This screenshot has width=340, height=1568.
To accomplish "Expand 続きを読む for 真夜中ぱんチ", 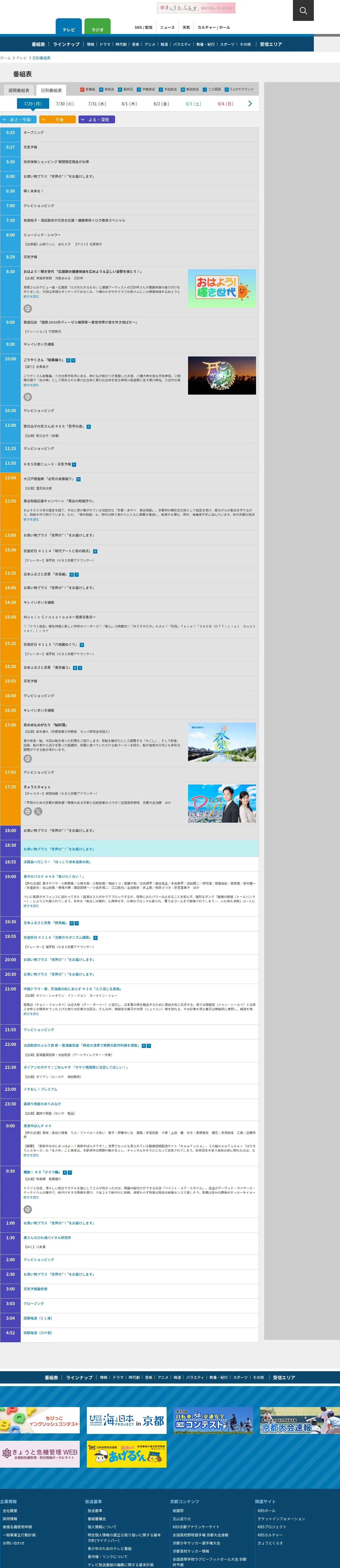I will (31, 1155).
